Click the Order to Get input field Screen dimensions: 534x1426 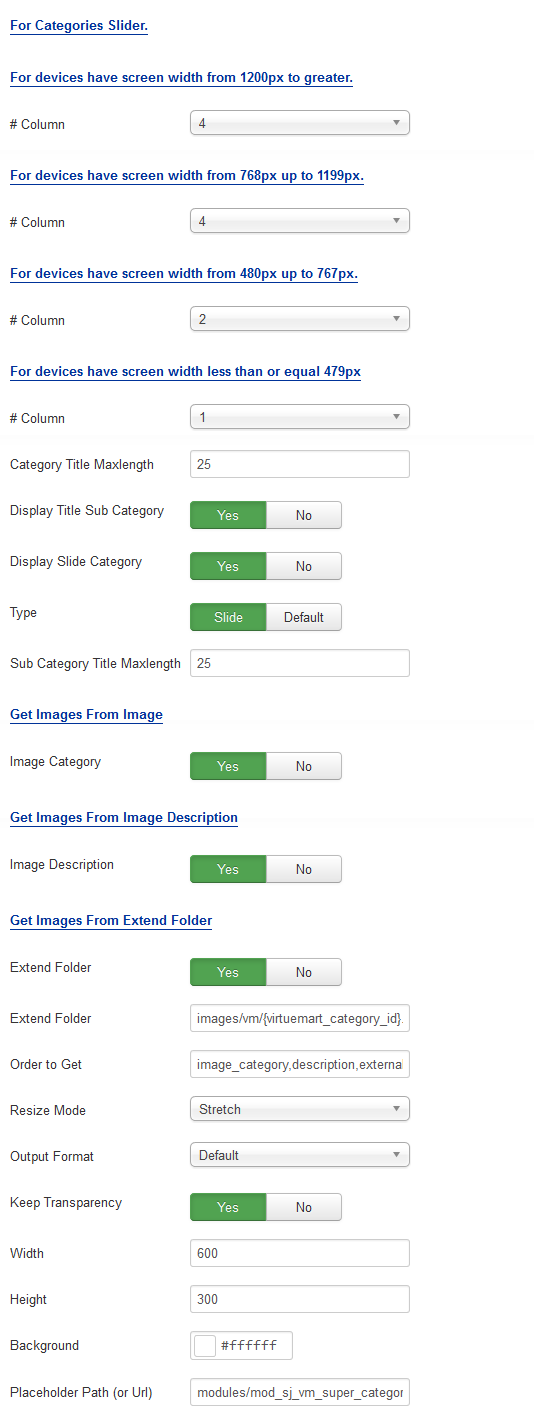pyautogui.click(x=300, y=1064)
